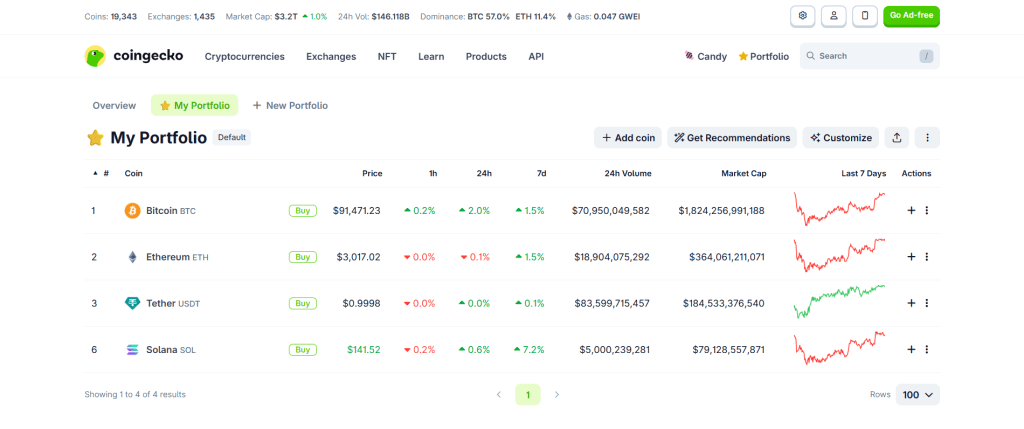The width and height of the screenshot is (1024, 429).
Task: Click the share portfolio export icon
Action: [897, 138]
